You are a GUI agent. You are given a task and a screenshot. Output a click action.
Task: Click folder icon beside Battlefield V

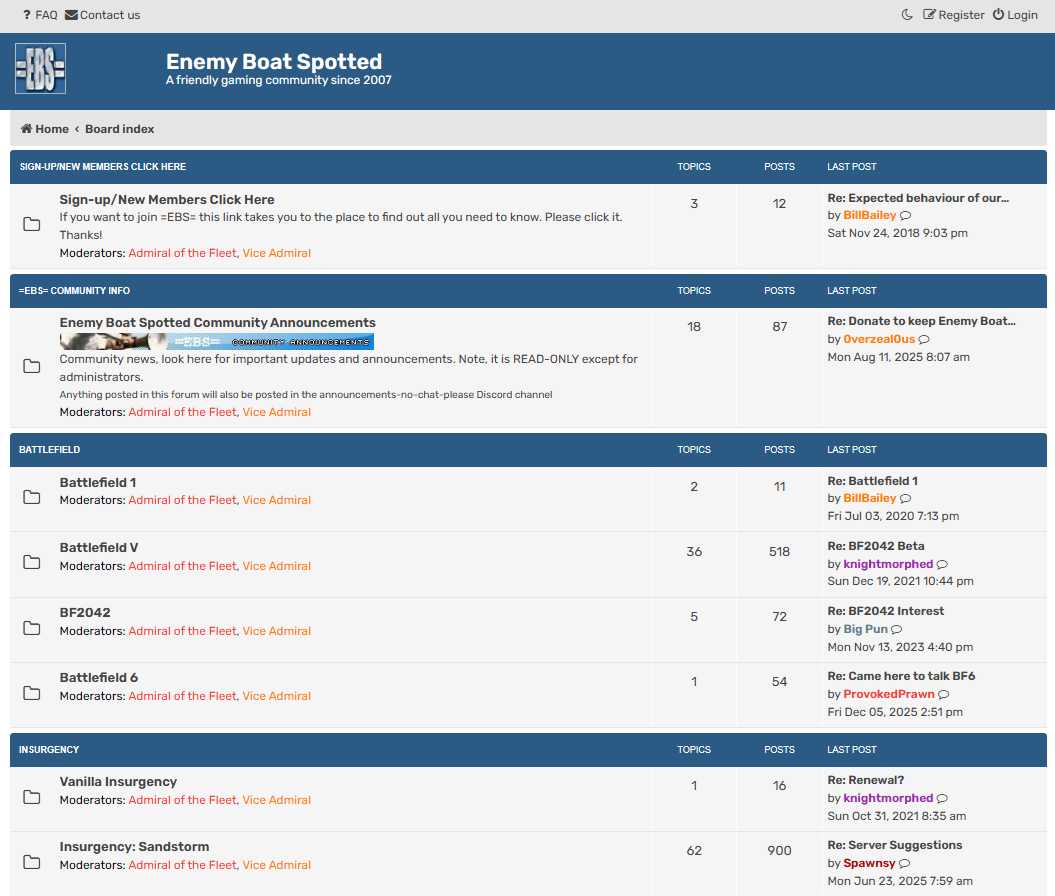point(32,562)
